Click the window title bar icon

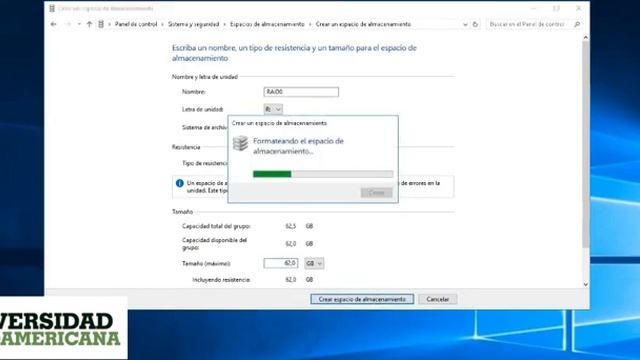52,8
